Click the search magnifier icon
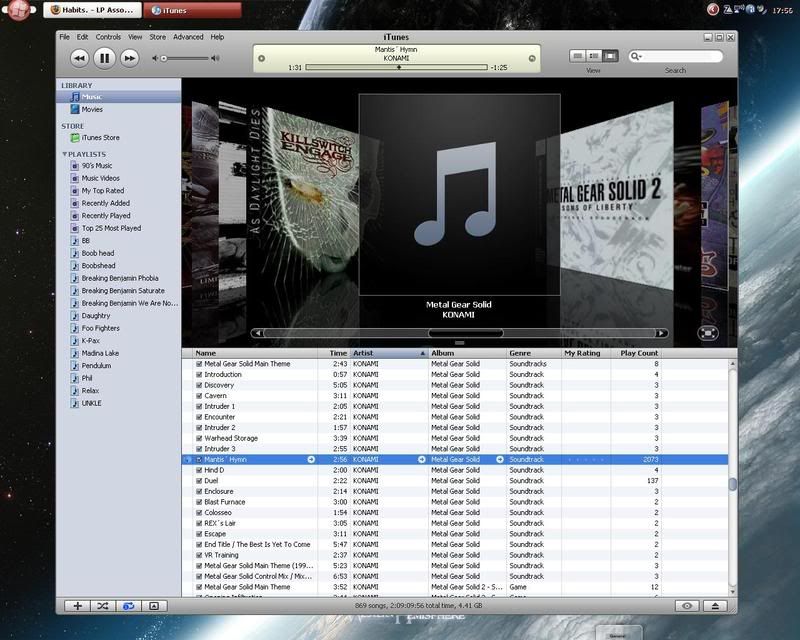The height and width of the screenshot is (640, 800). (635, 56)
